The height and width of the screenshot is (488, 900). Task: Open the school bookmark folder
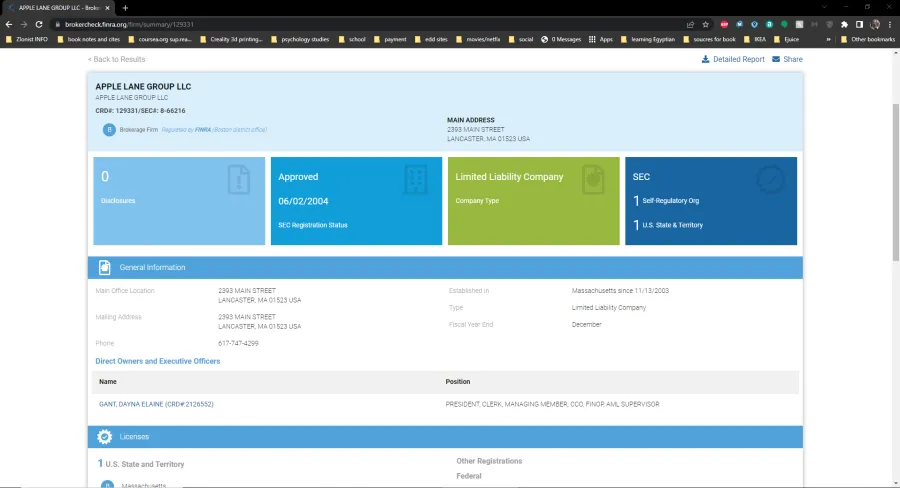click(351, 40)
